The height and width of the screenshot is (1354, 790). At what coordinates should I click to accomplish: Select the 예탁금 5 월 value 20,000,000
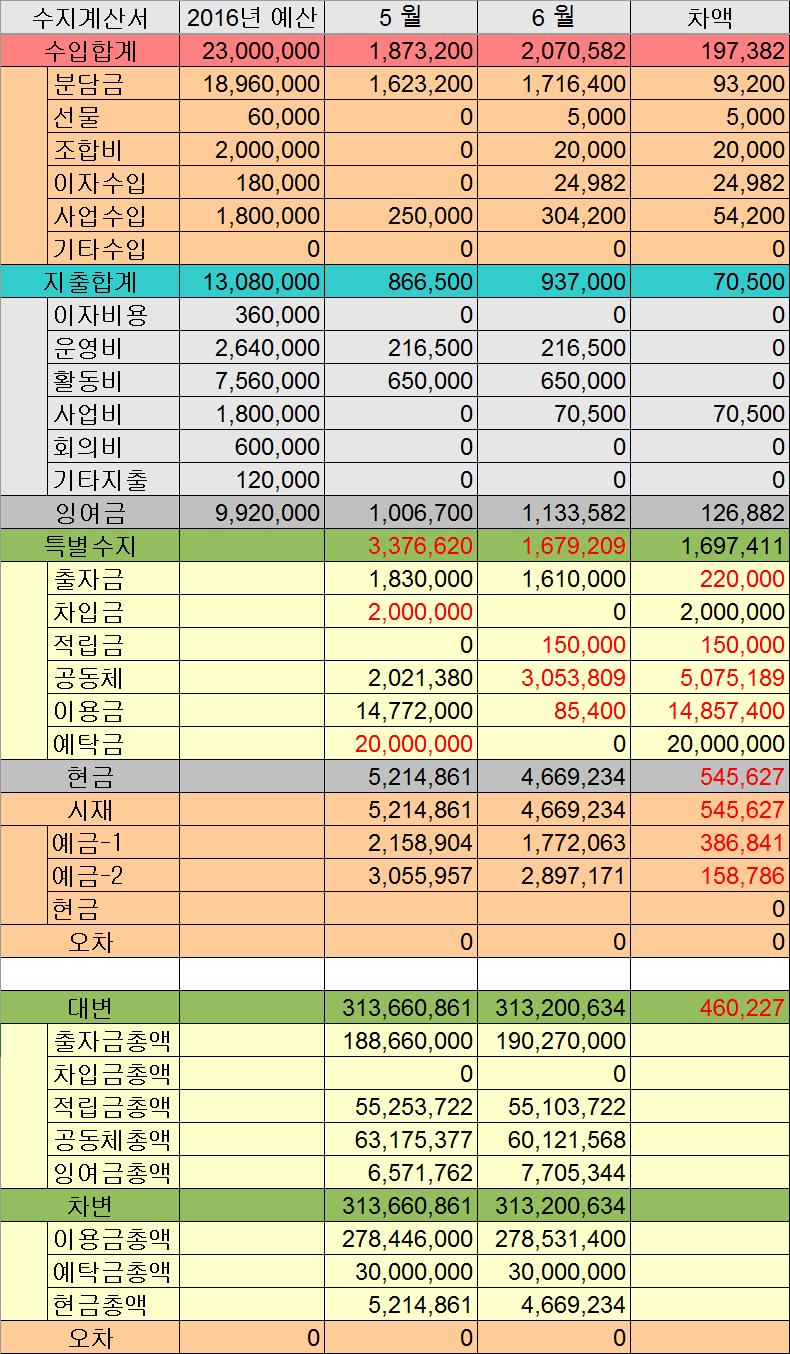pyautogui.click(x=401, y=744)
